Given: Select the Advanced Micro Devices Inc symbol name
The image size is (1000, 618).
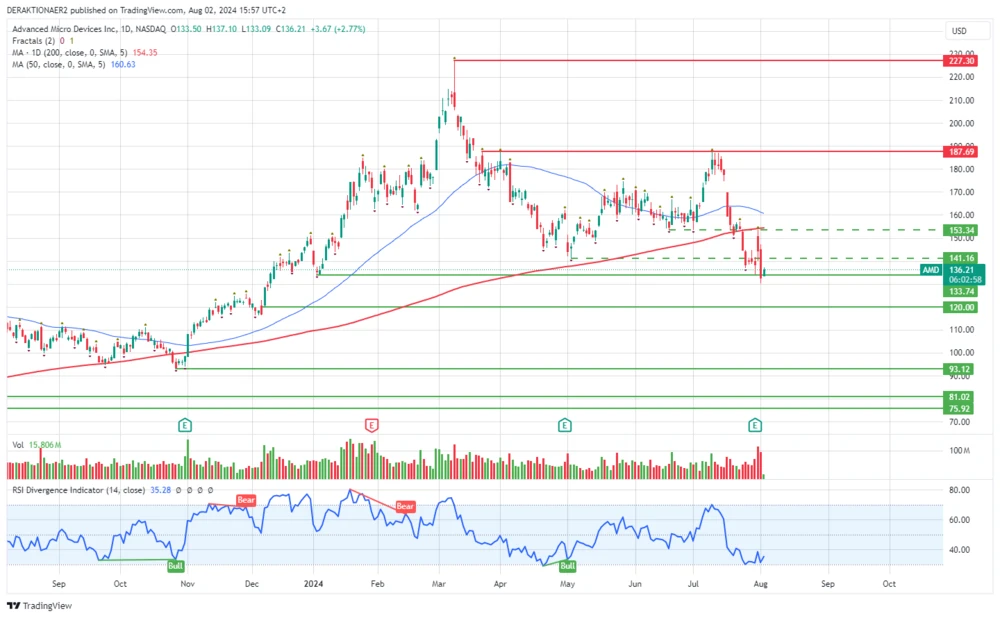Looking at the screenshot, I should [65, 30].
